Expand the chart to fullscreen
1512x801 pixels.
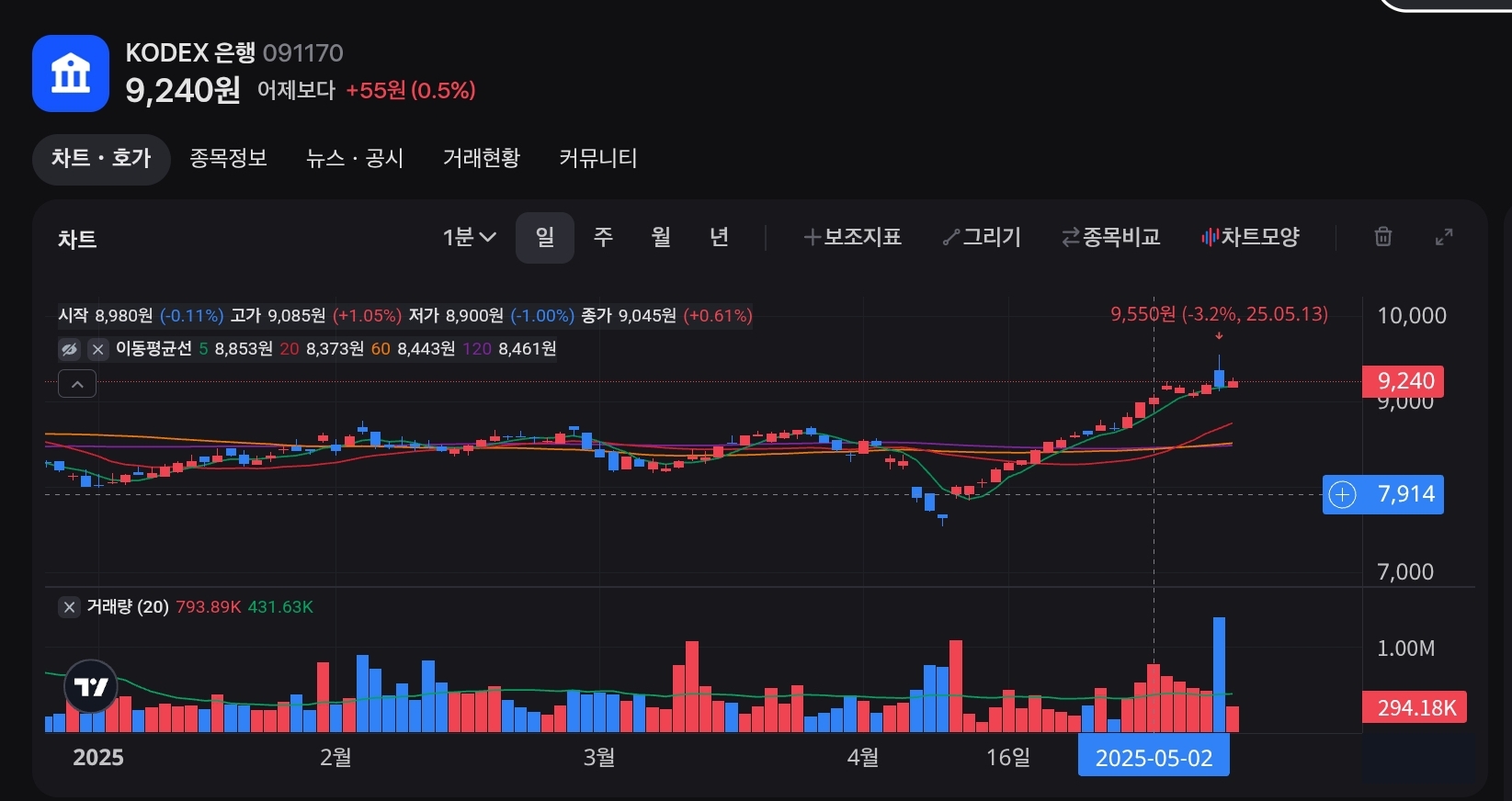pyautogui.click(x=1444, y=237)
